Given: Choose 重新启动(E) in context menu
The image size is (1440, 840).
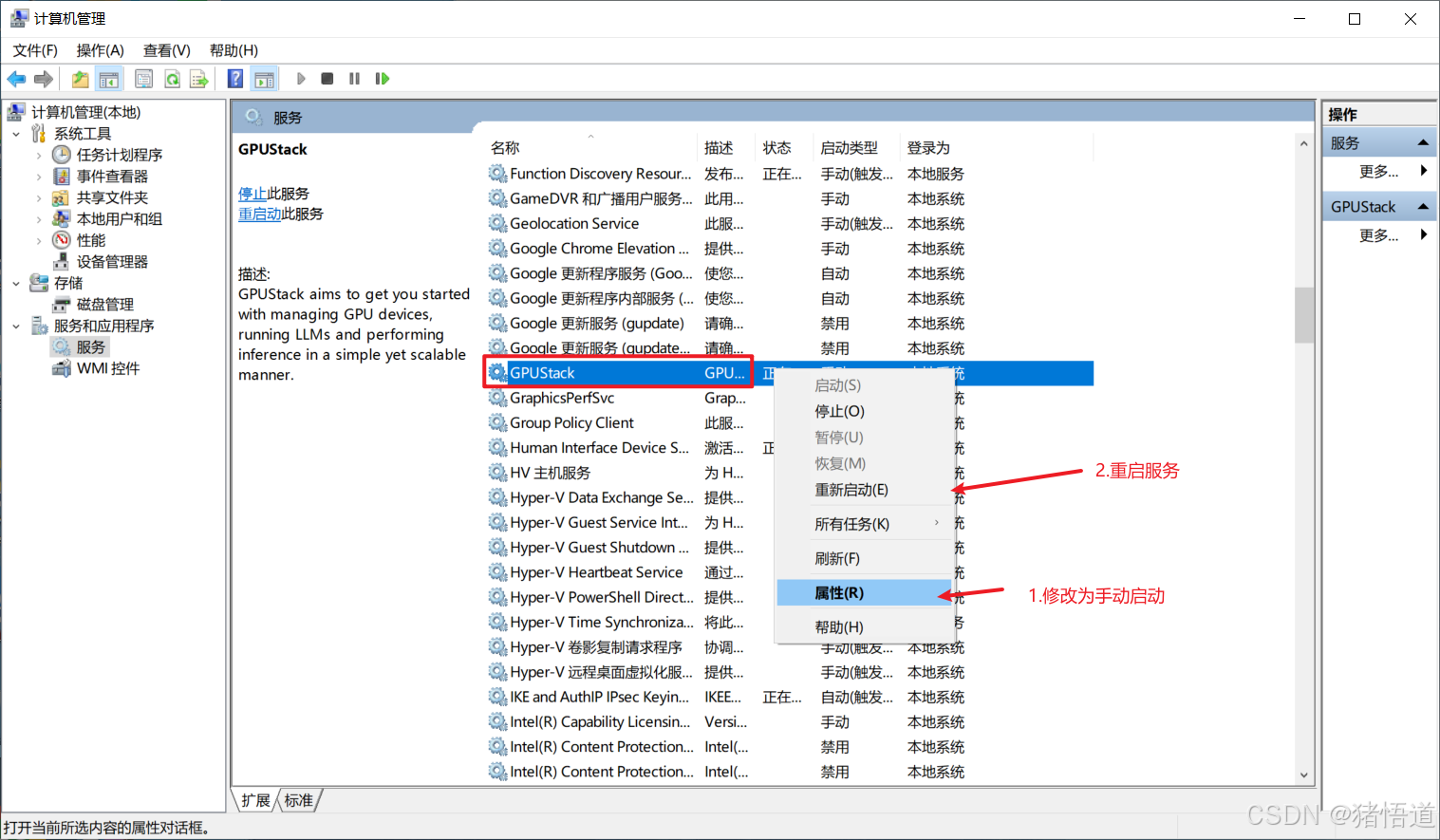Looking at the screenshot, I should coord(865,490).
